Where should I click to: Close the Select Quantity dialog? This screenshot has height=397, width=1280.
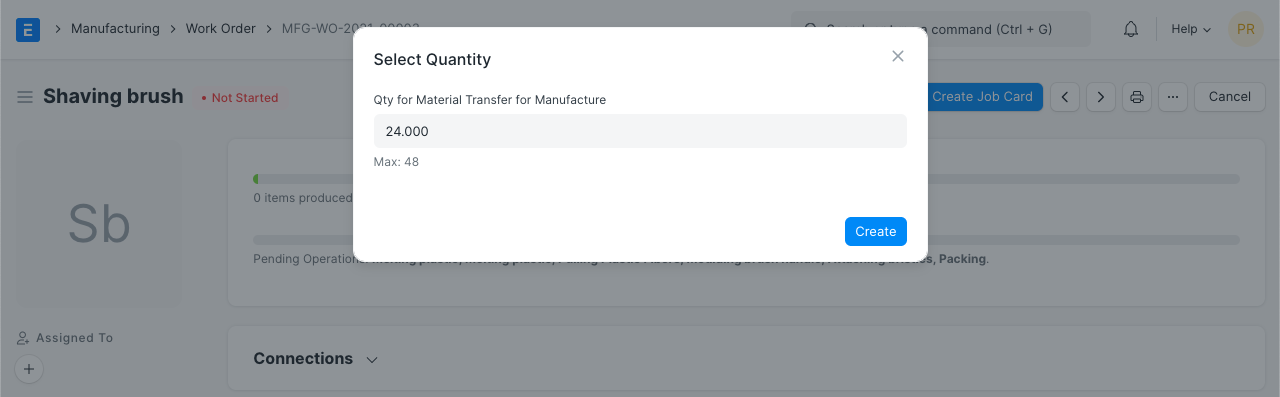pyautogui.click(x=898, y=56)
